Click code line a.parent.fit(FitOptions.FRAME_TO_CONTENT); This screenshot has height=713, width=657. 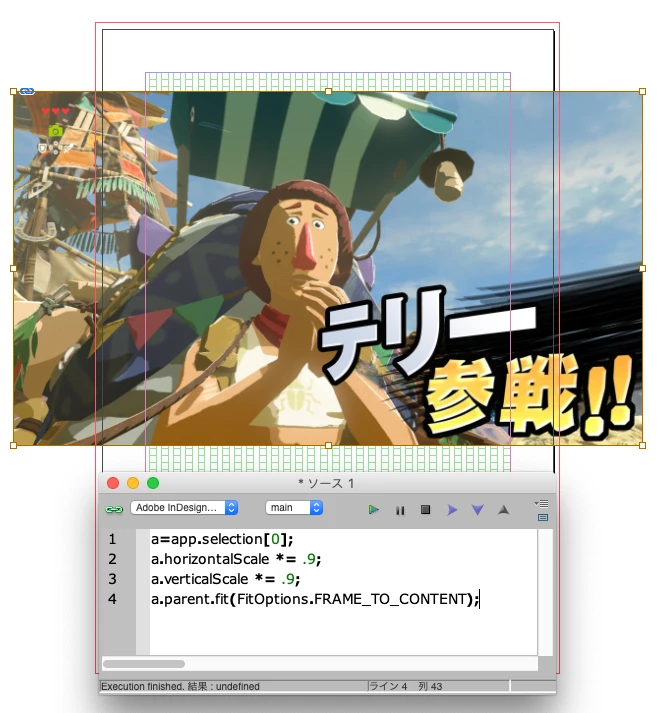click(x=315, y=599)
